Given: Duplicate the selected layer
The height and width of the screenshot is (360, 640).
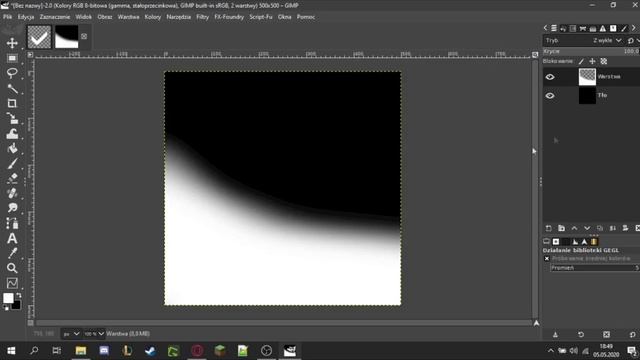Looking at the screenshot, I should [x=600, y=228].
